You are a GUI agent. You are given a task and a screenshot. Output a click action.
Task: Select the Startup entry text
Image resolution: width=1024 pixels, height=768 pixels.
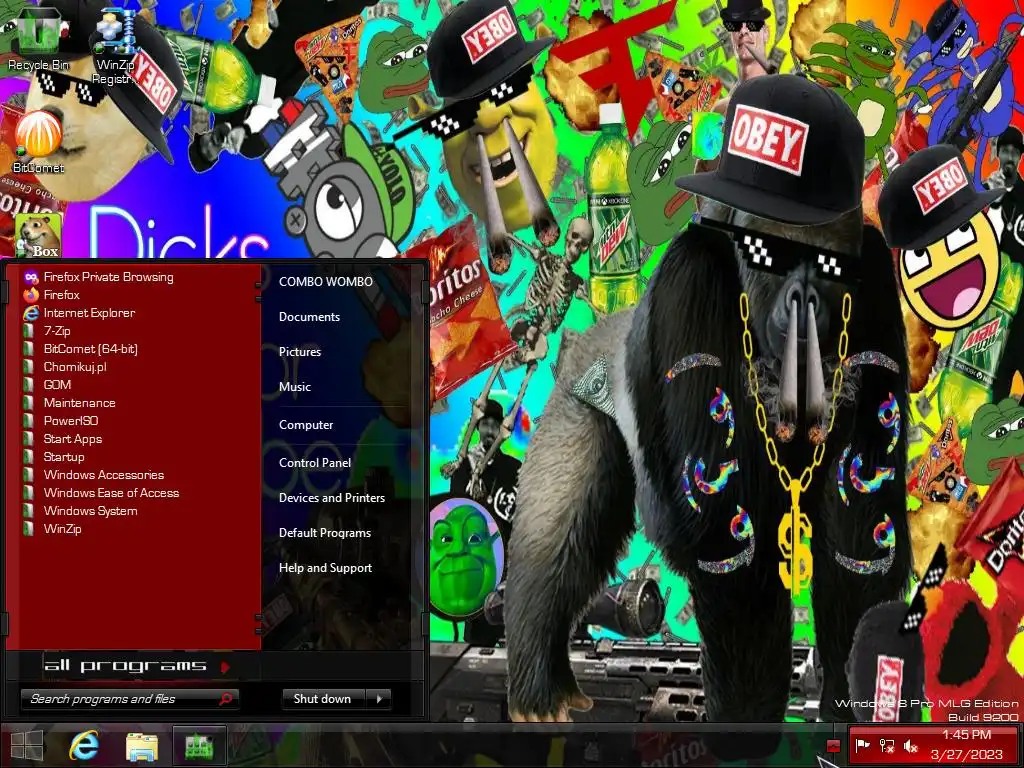pos(64,456)
